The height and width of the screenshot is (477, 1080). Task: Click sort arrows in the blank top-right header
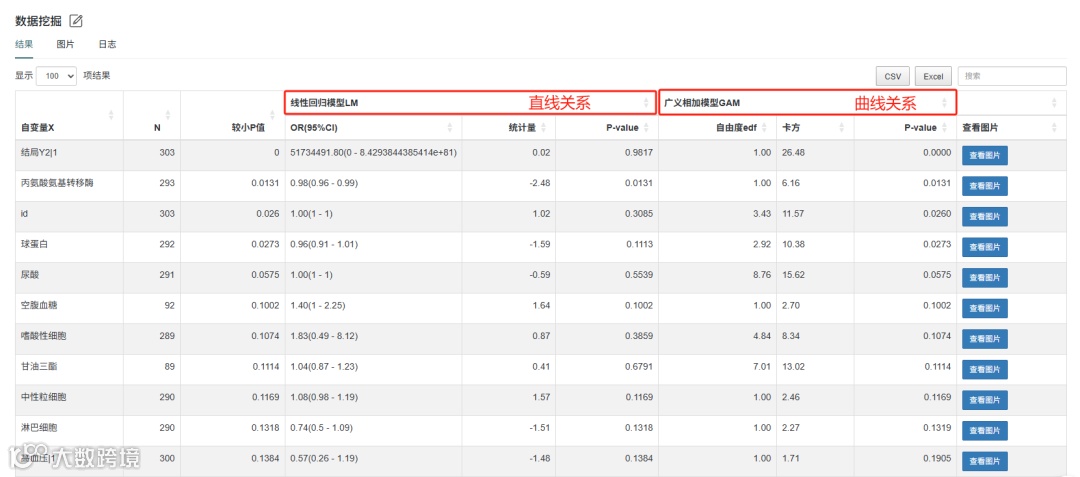(1054, 103)
